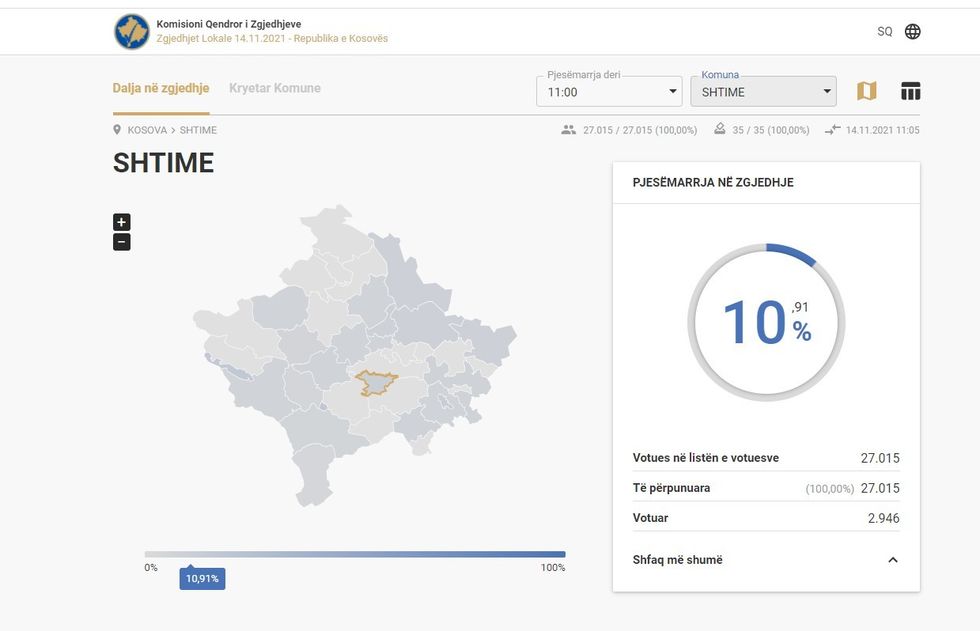Click the SQ language label
The height and width of the screenshot is (631, 980).
(x=884, y=32)
